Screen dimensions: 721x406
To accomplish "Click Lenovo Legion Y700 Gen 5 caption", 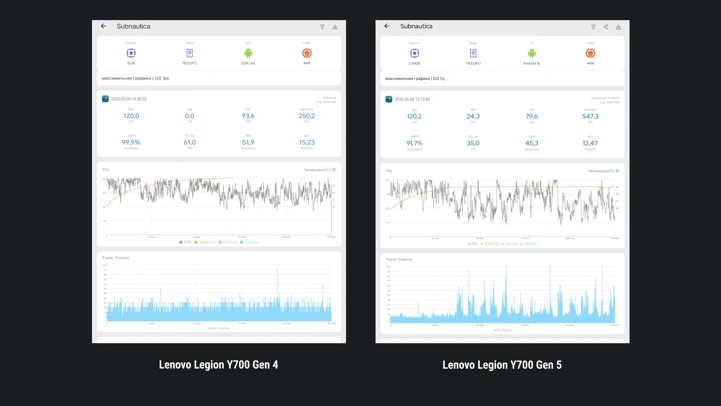I will click(x=502, y=365).
